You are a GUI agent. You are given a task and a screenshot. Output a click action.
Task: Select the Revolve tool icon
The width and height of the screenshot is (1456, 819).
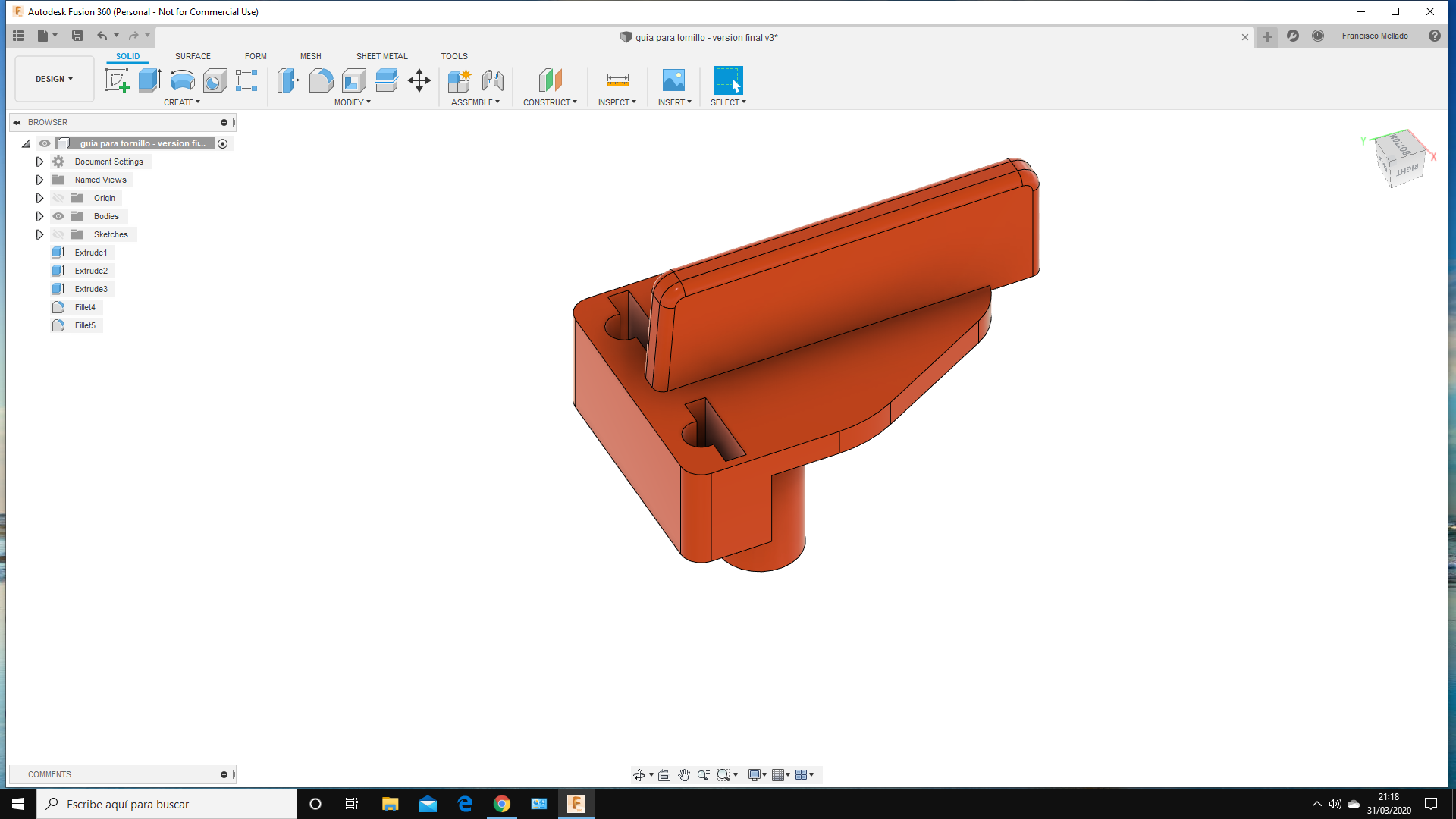click(182, 80)
